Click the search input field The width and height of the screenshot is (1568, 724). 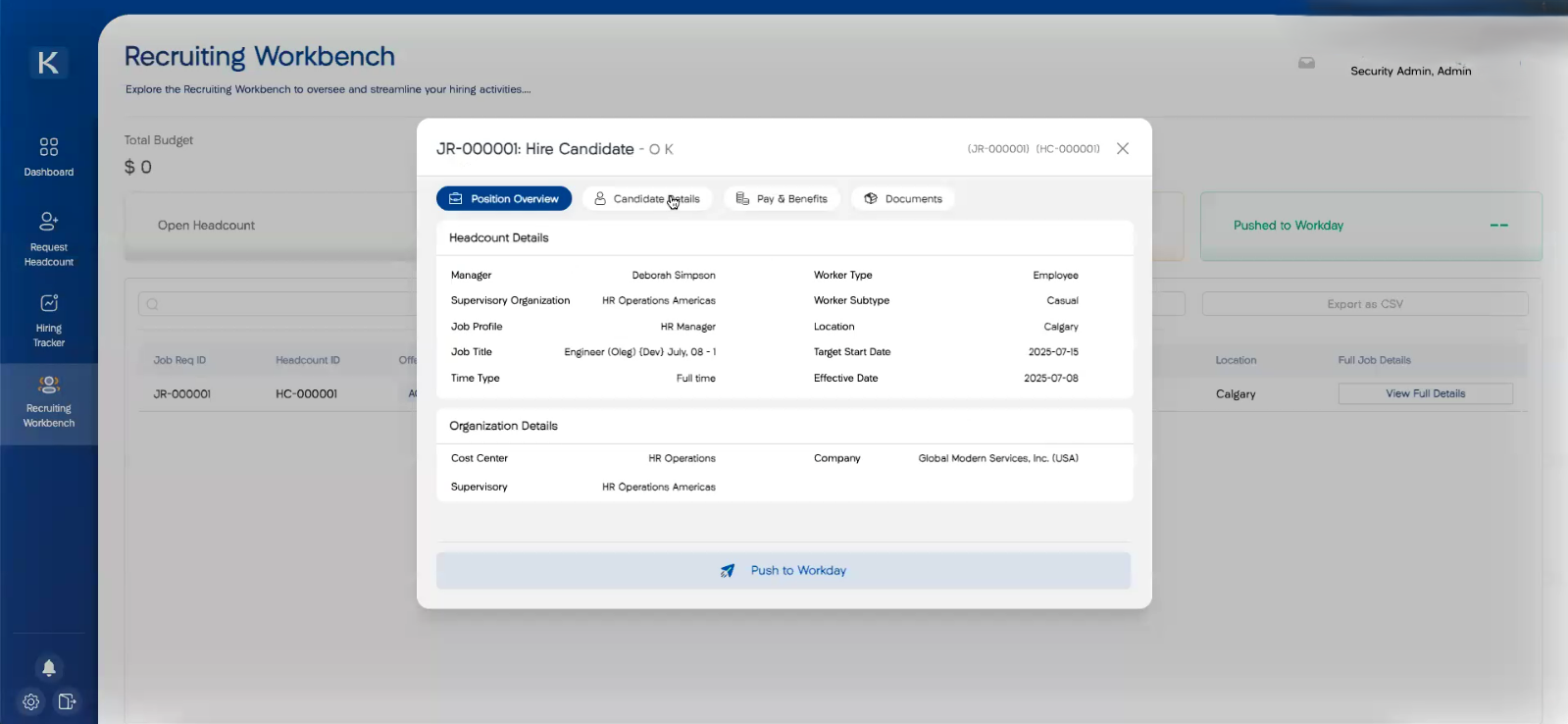pyautogui.click(x=278, y=304)
